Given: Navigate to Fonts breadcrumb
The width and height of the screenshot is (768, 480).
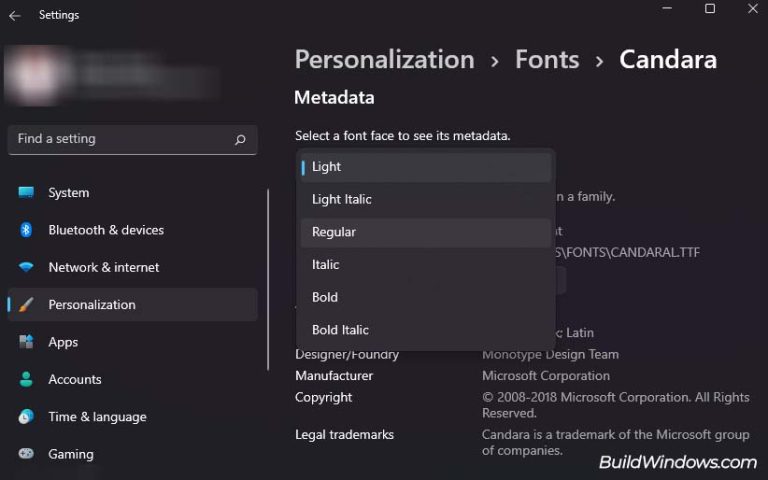Looking at the screenshot, I should (547, 60).
